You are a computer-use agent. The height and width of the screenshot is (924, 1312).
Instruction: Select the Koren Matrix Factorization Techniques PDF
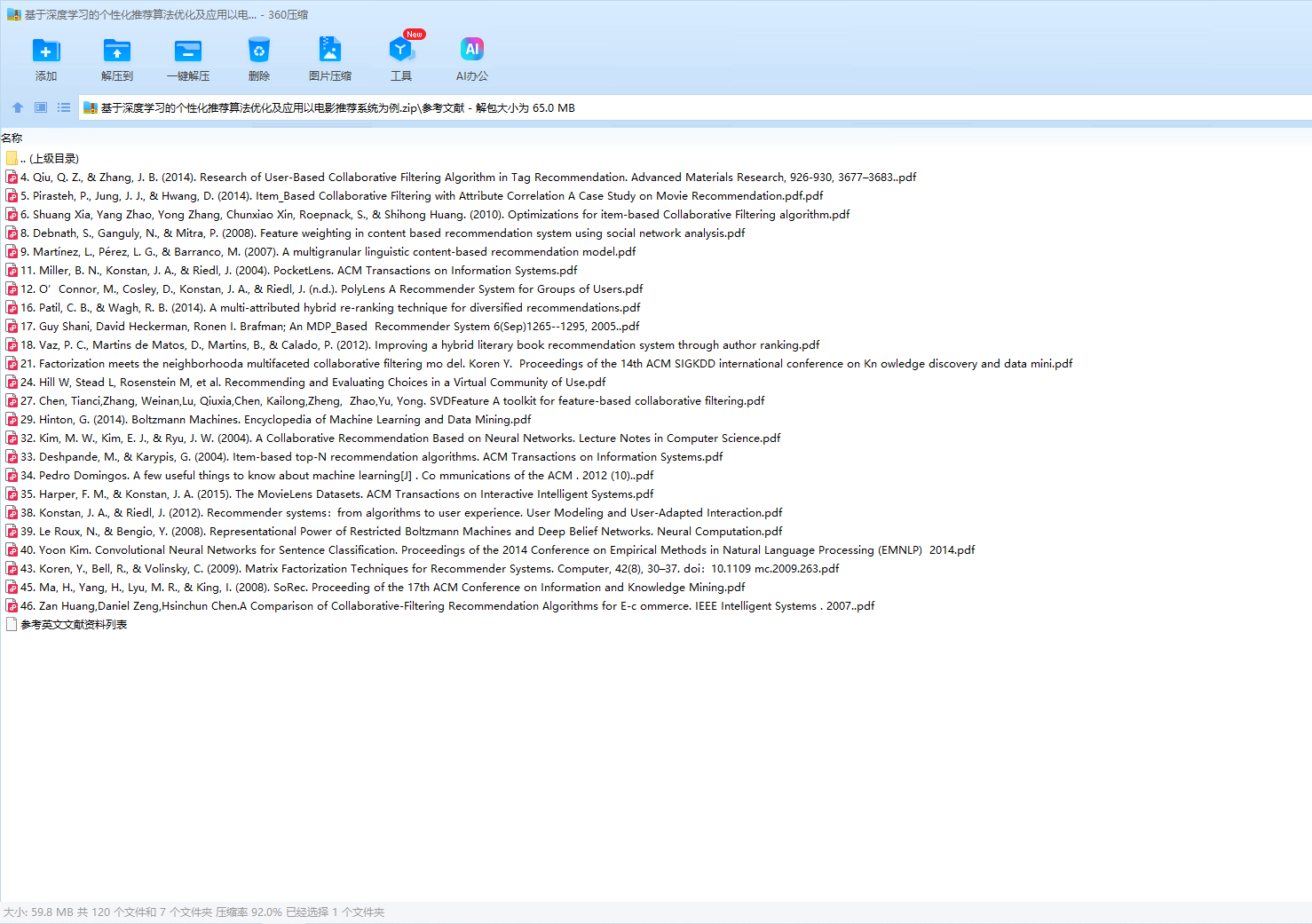point(430,569)
